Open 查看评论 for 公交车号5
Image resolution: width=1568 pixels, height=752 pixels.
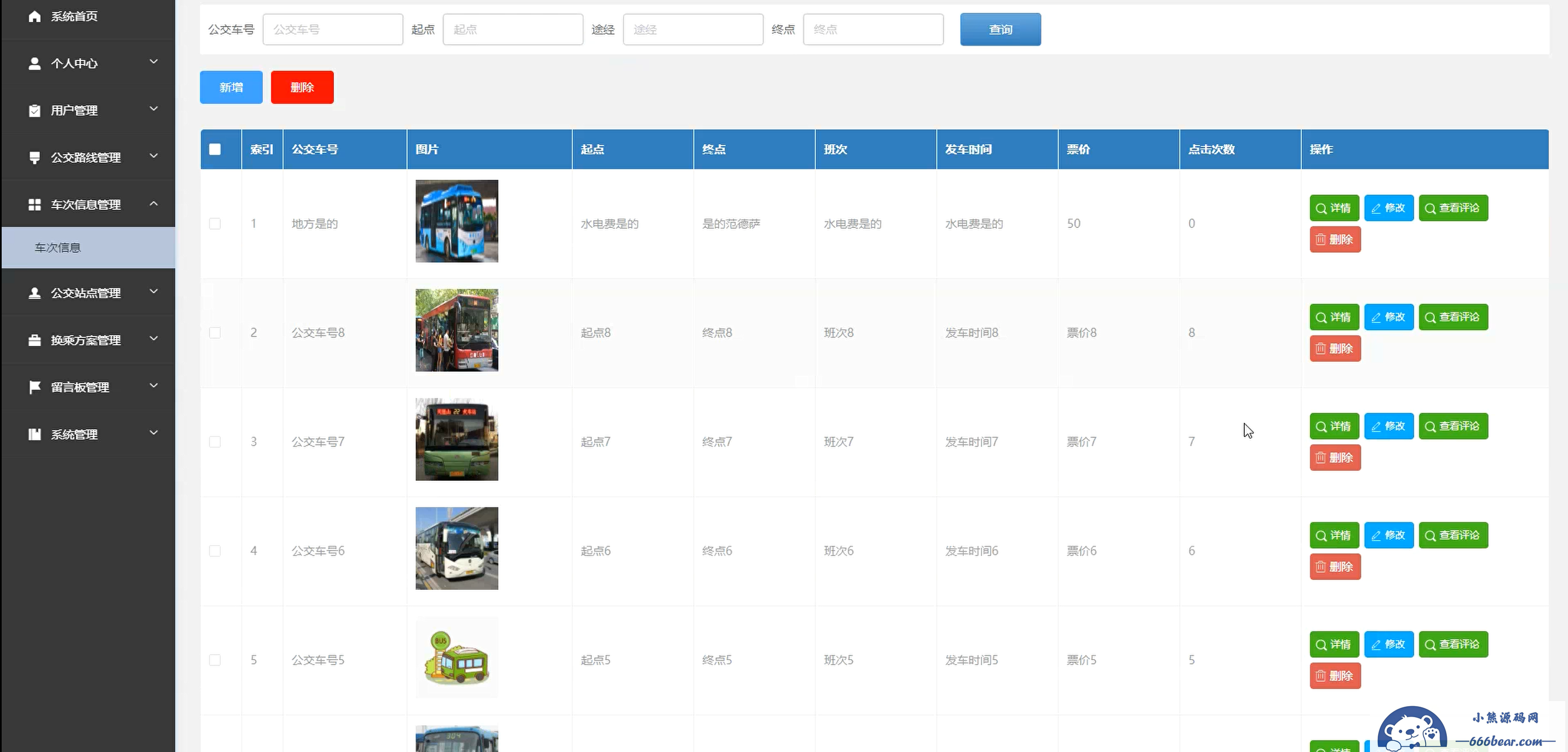pos(1453,644)
